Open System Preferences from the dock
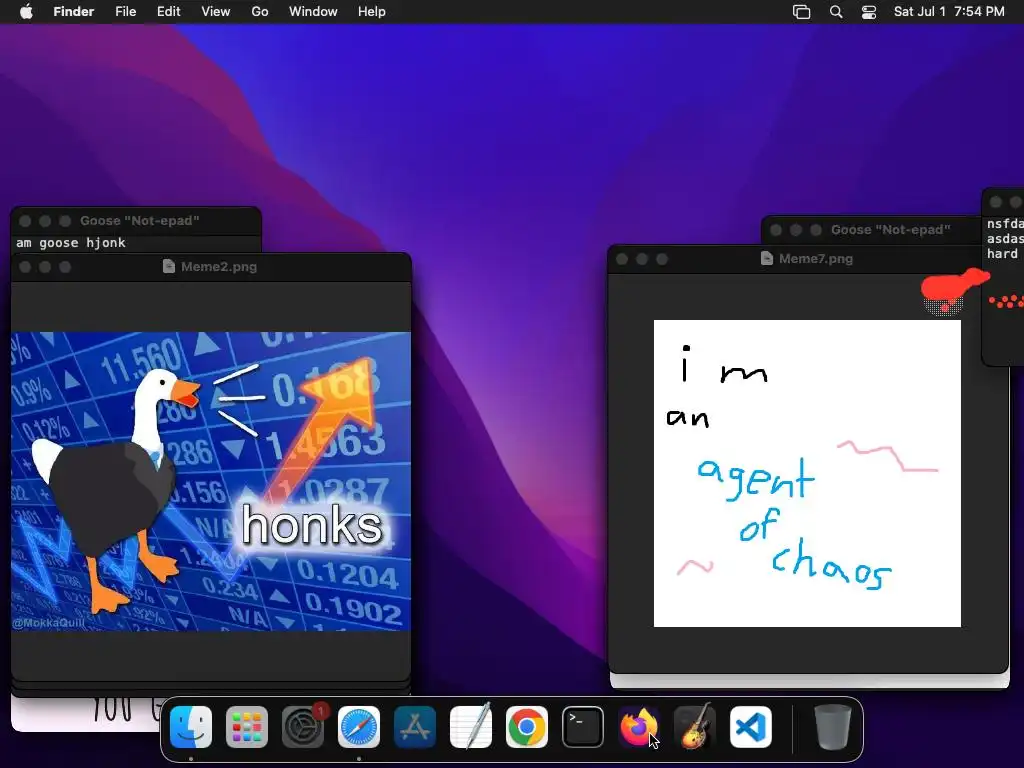 tap(303, 727)
